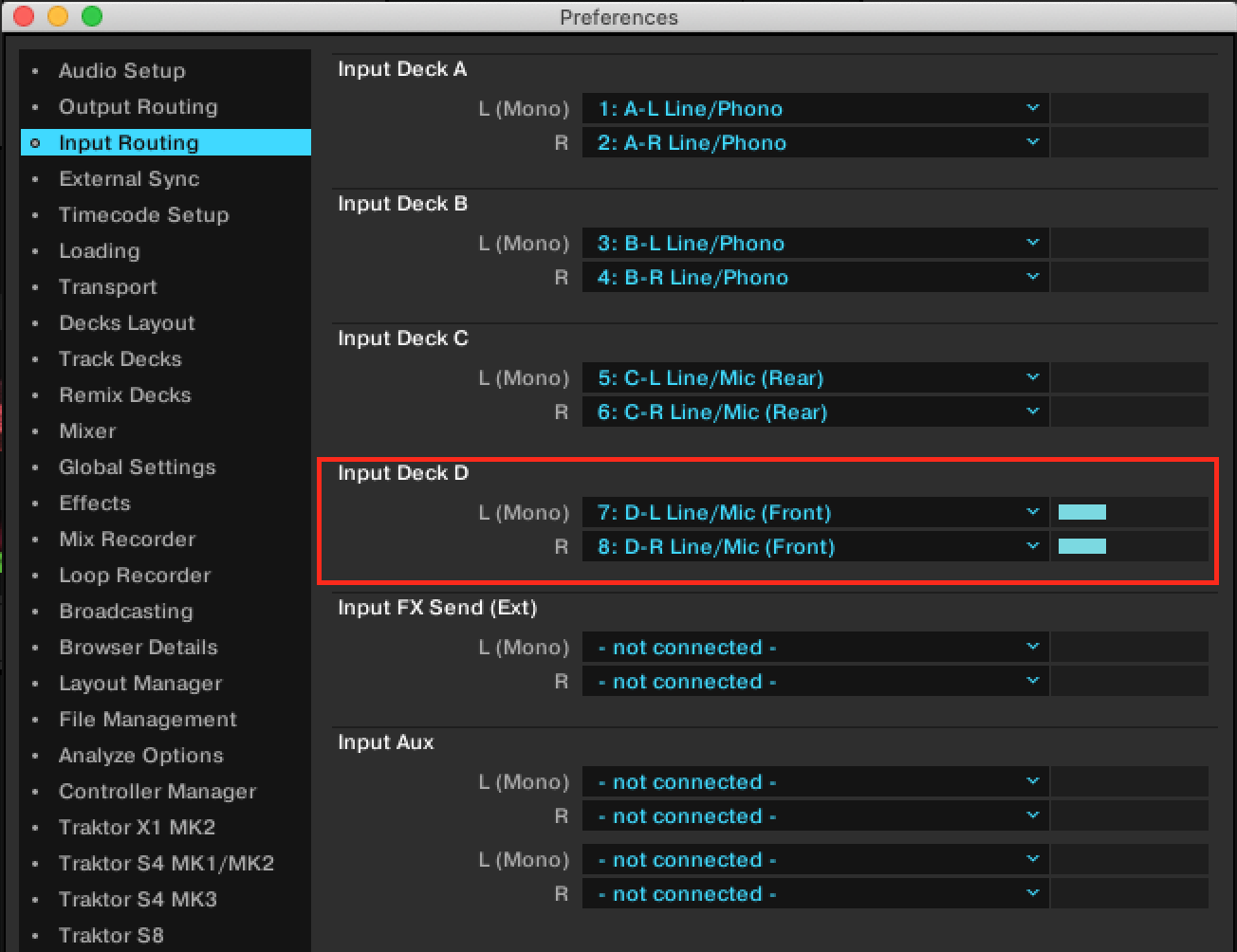Click the Input Deck D heading

[x=403, y=473]
